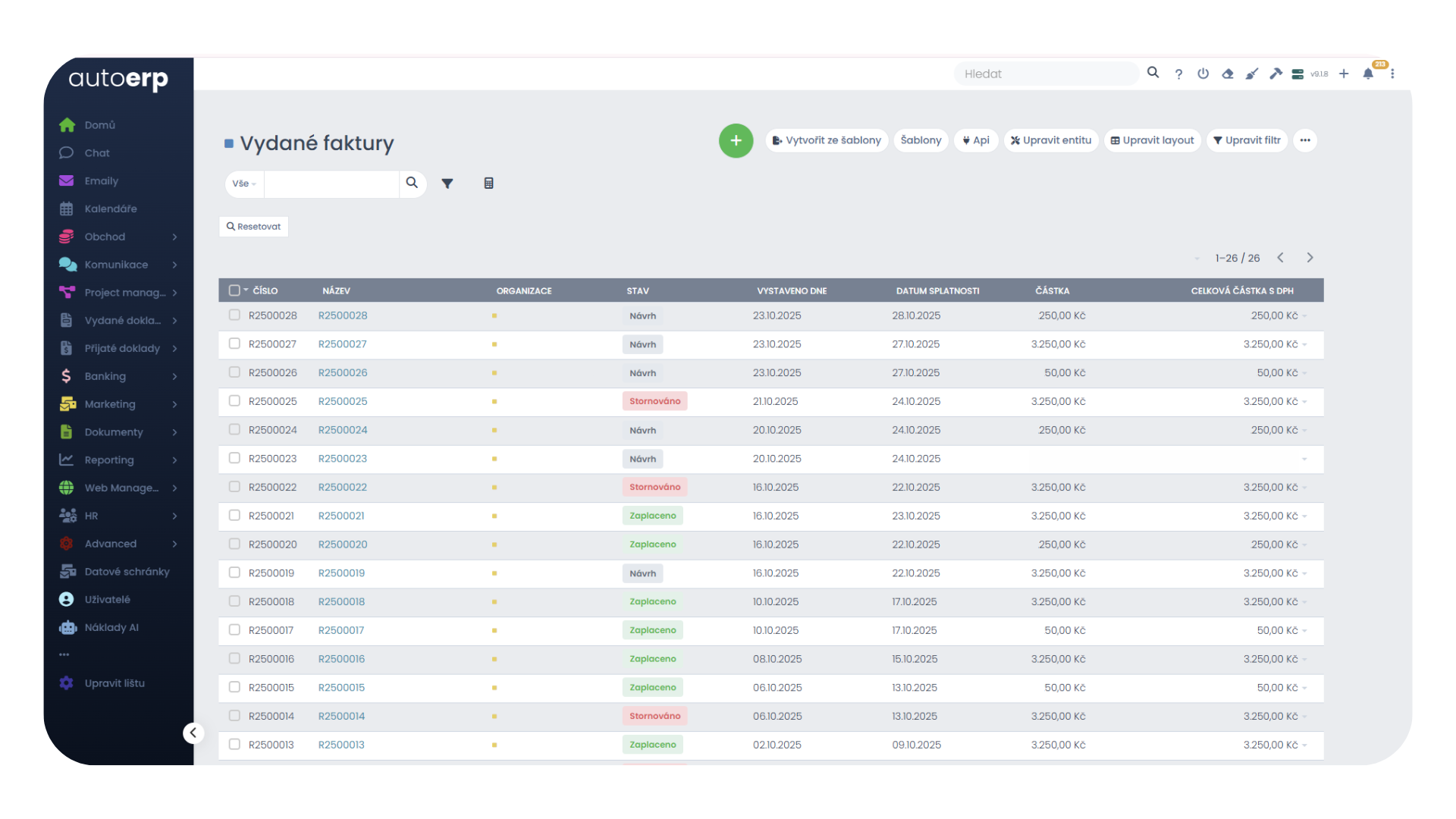Click the hammer tool icon in top bar
Screen dimensions: 1456x819
(1276, 74)
